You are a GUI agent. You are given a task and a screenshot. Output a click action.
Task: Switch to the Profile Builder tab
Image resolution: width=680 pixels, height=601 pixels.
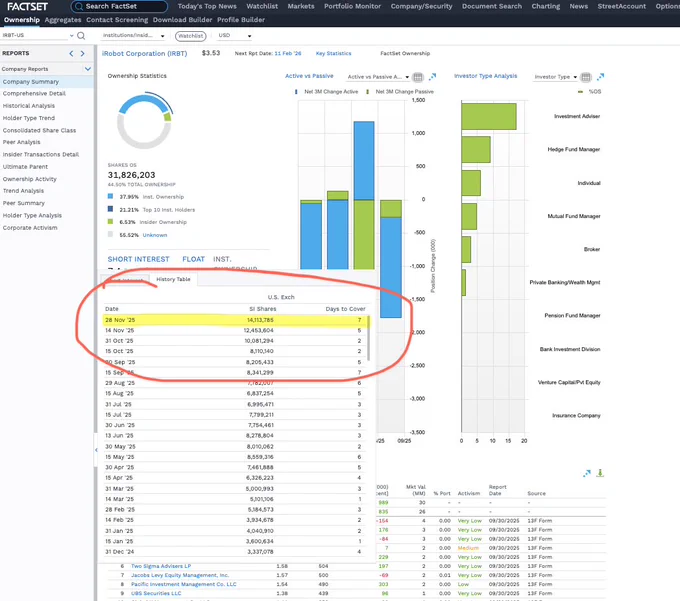pyautogui.click(x=241, y=20)
